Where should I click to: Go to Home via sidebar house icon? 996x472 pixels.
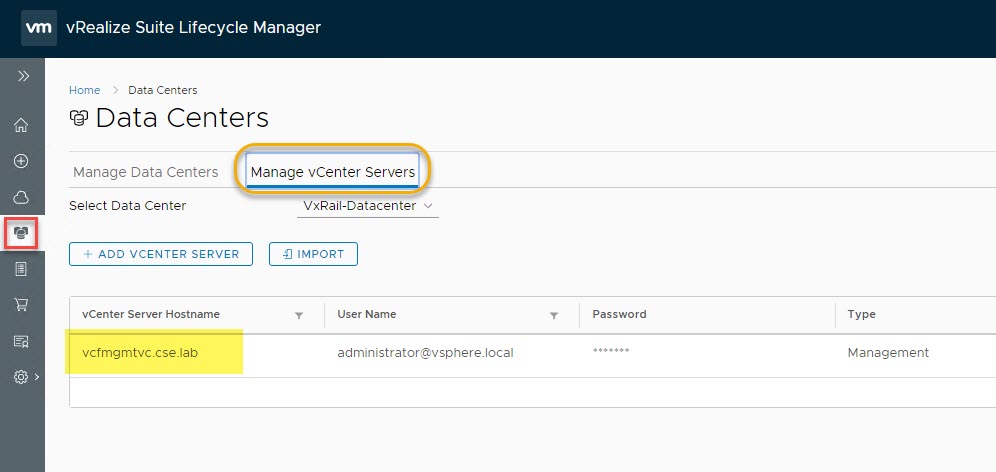(x=21, y=125)
